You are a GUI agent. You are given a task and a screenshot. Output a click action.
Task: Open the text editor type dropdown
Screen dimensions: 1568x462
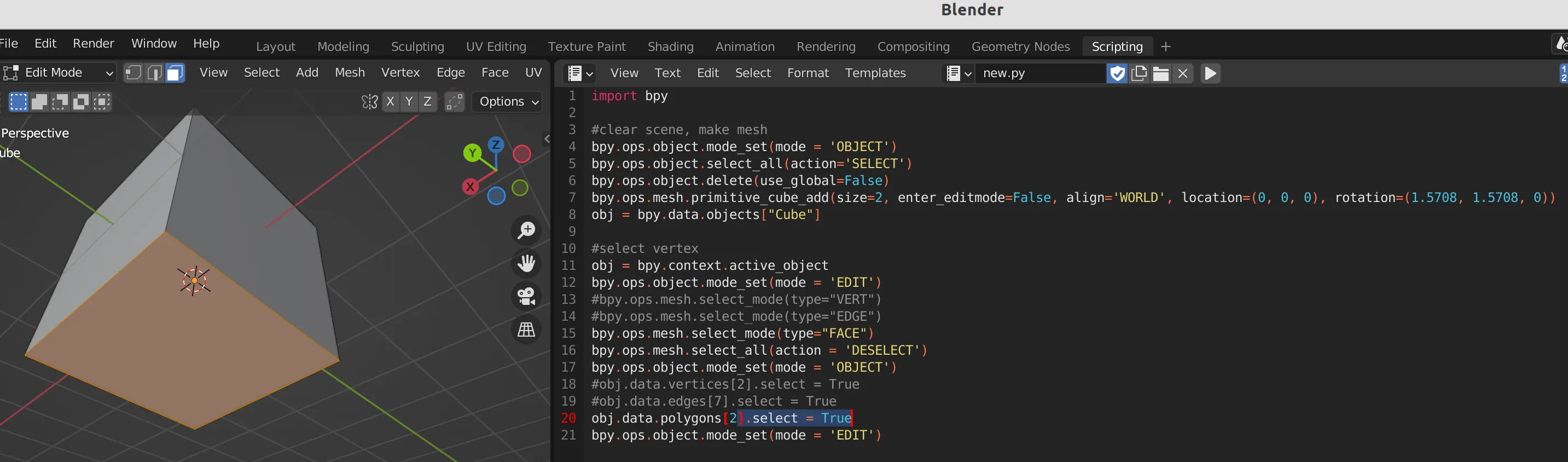pos(580,74)
